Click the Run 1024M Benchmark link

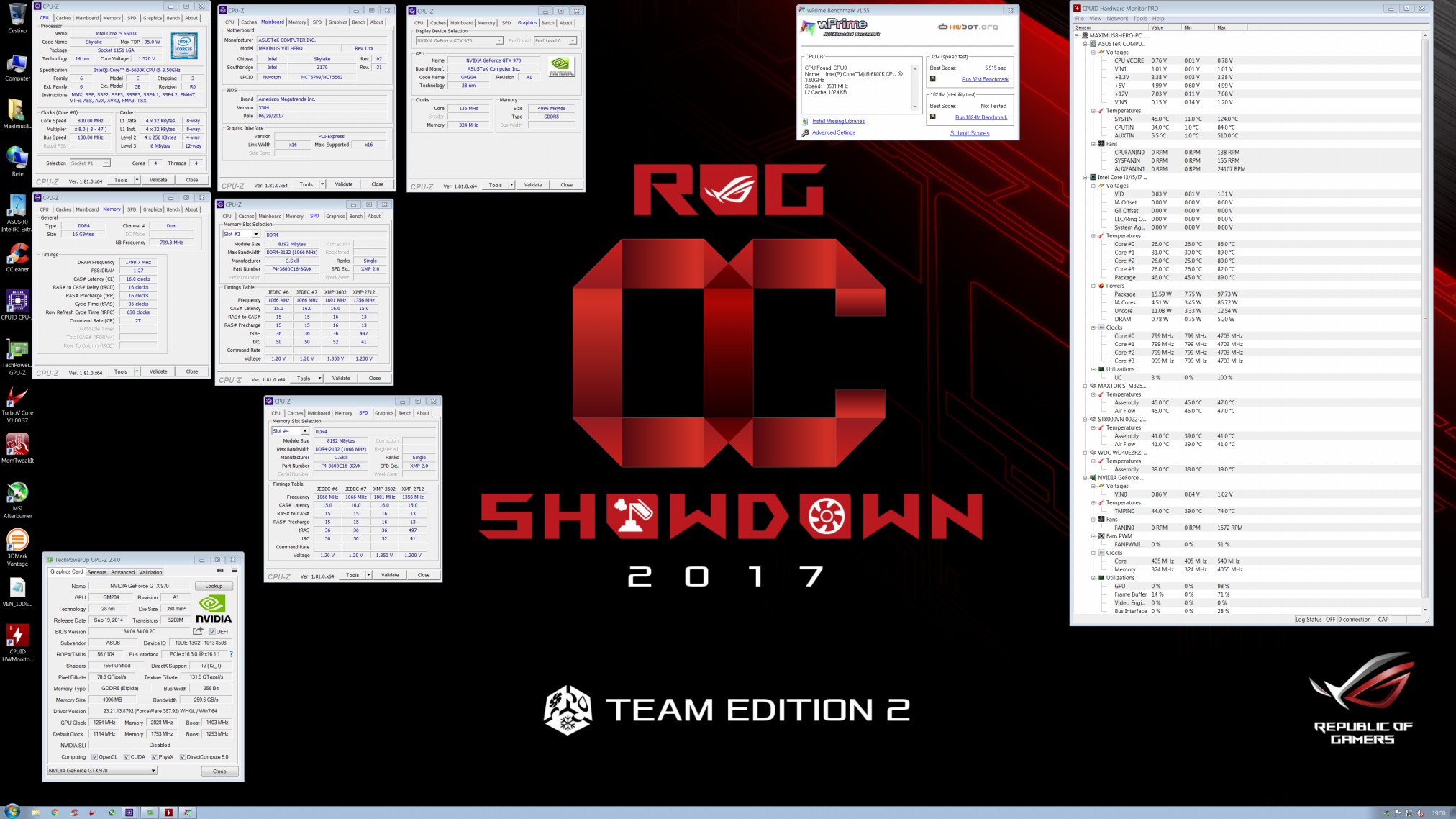[981, 117]
